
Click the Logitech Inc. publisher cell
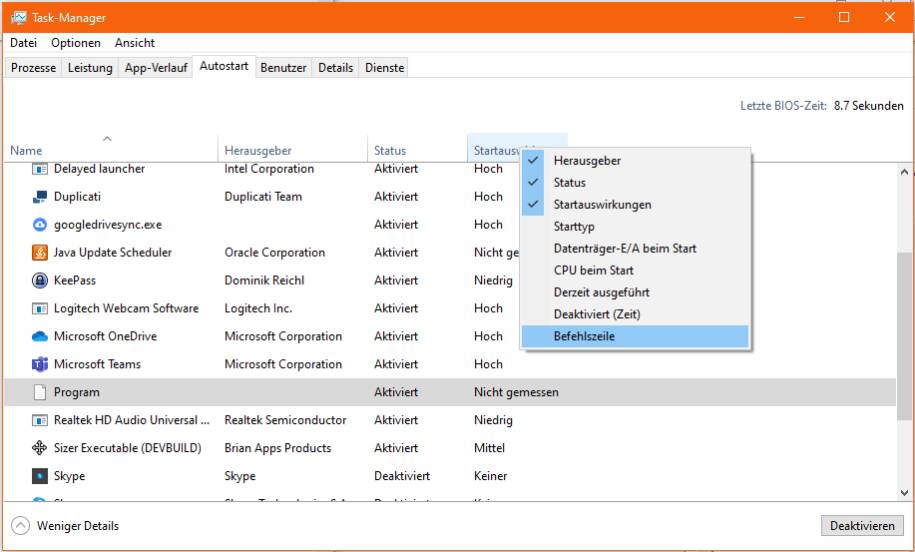258,309
